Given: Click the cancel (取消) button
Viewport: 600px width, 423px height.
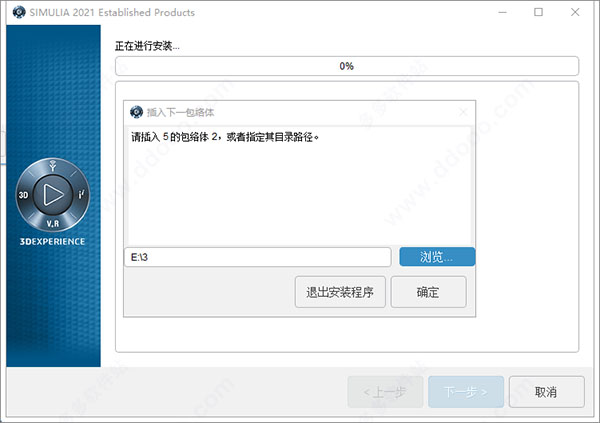Looking at the screenshot, I should tap(546, 392).
